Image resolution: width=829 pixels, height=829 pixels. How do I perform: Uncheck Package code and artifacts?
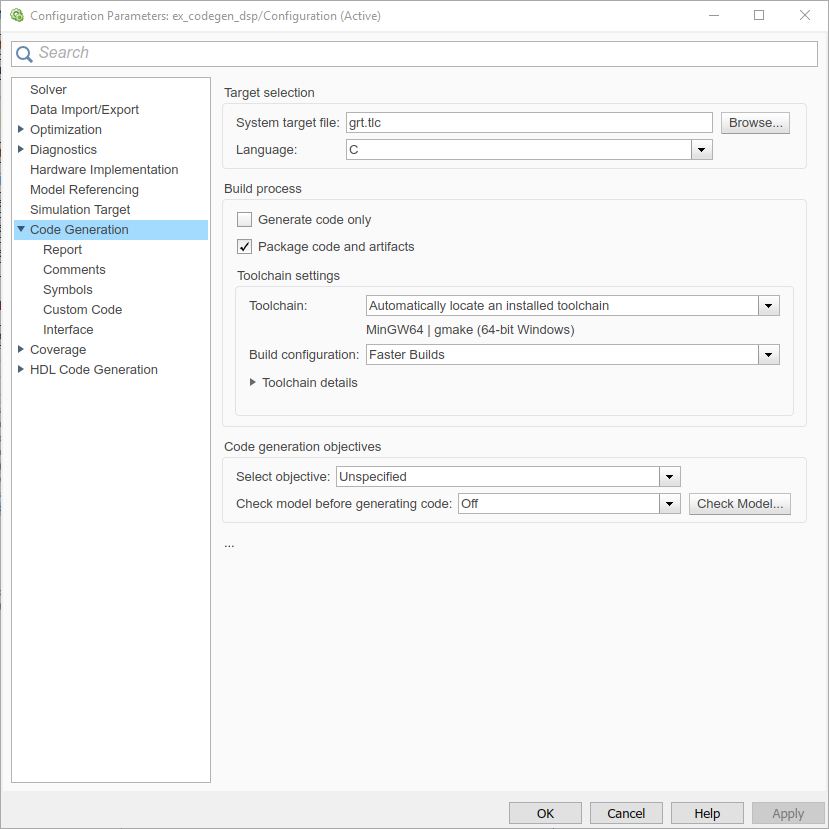pos(244,246)
